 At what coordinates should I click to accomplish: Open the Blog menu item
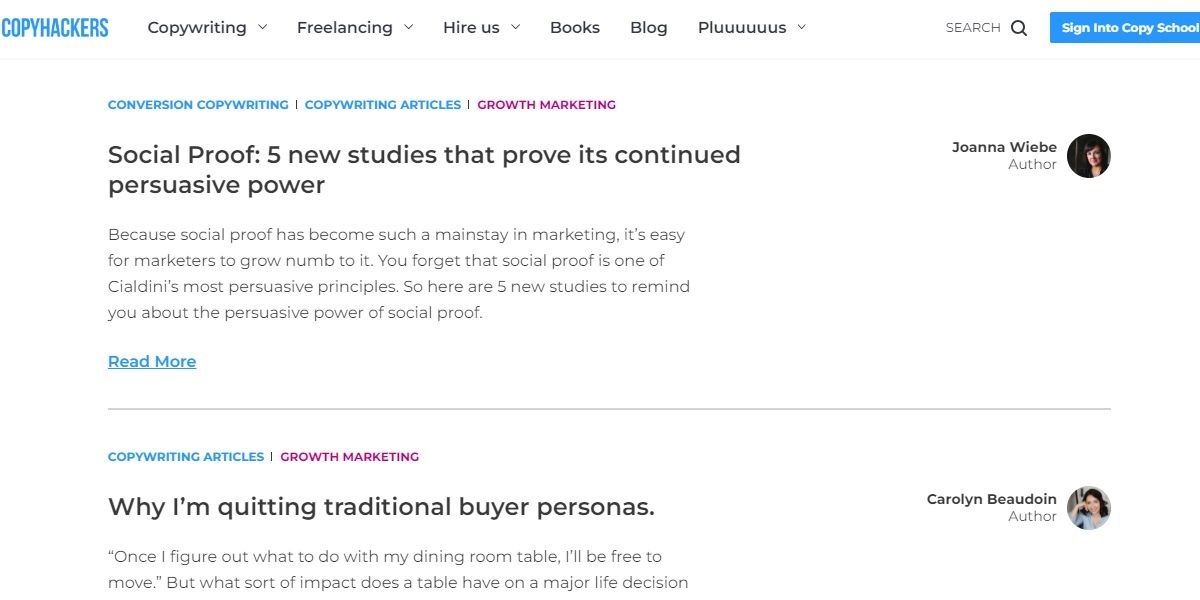(648, 28)
